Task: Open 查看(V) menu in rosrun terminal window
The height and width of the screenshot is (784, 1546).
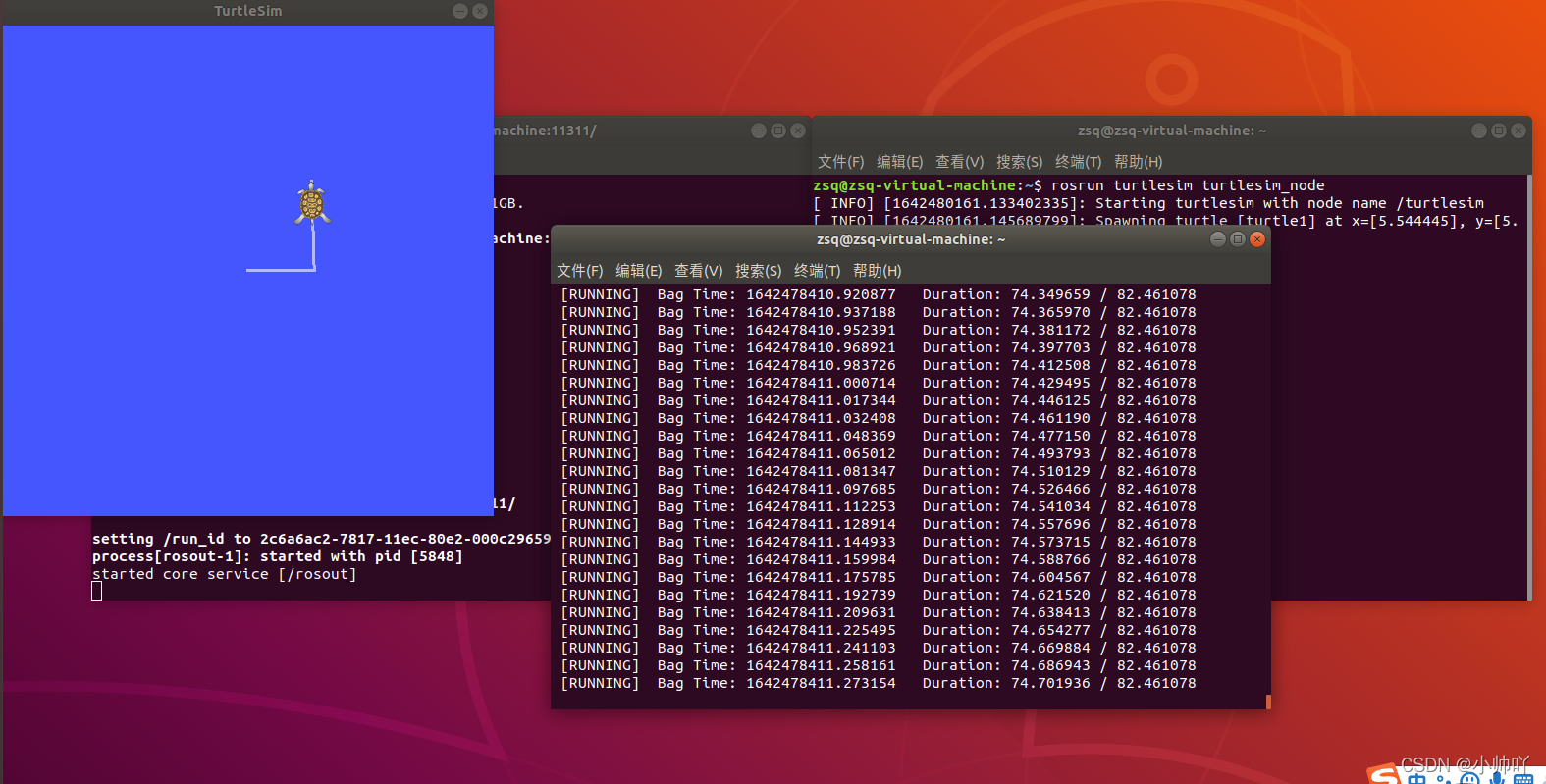Action: (959, 162)
